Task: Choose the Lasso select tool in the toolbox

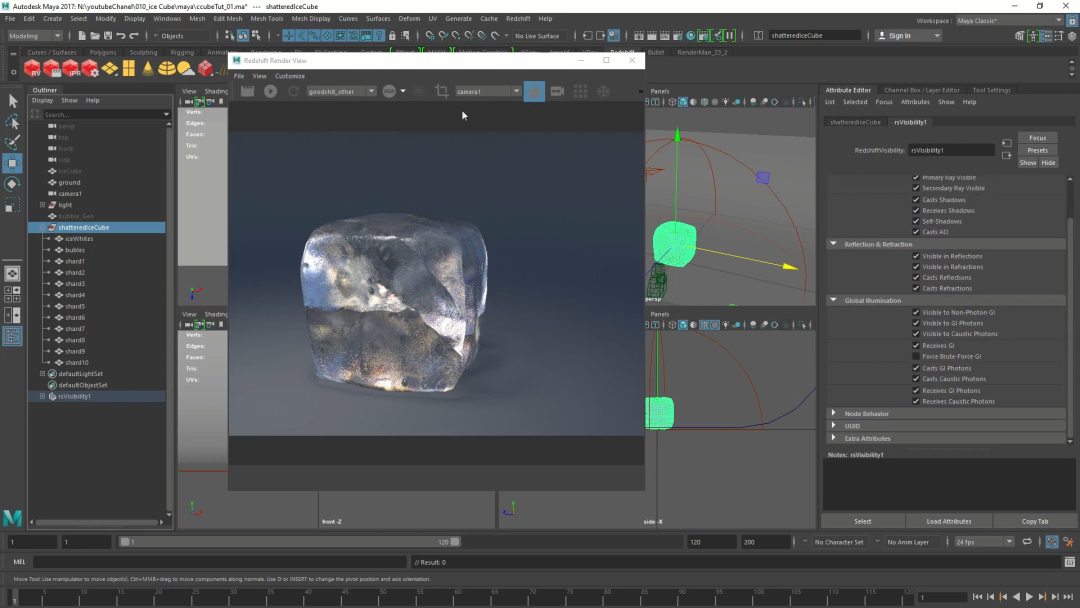Action: [12, 122]
